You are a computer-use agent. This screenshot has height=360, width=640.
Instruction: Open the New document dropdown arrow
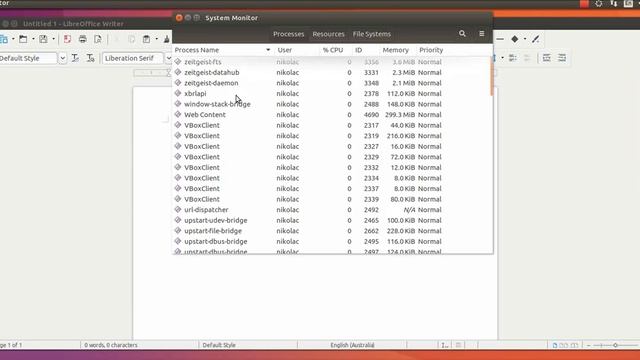(x=13, y=39)
